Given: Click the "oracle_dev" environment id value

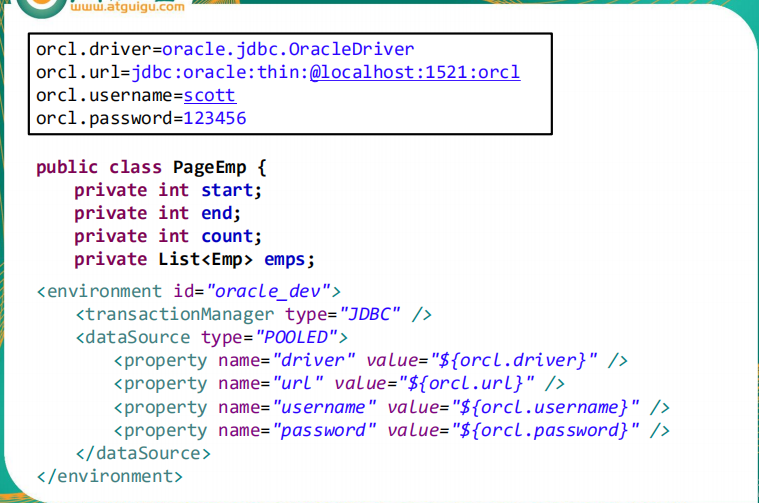Looking at the screenshot, I should [268, 291].
